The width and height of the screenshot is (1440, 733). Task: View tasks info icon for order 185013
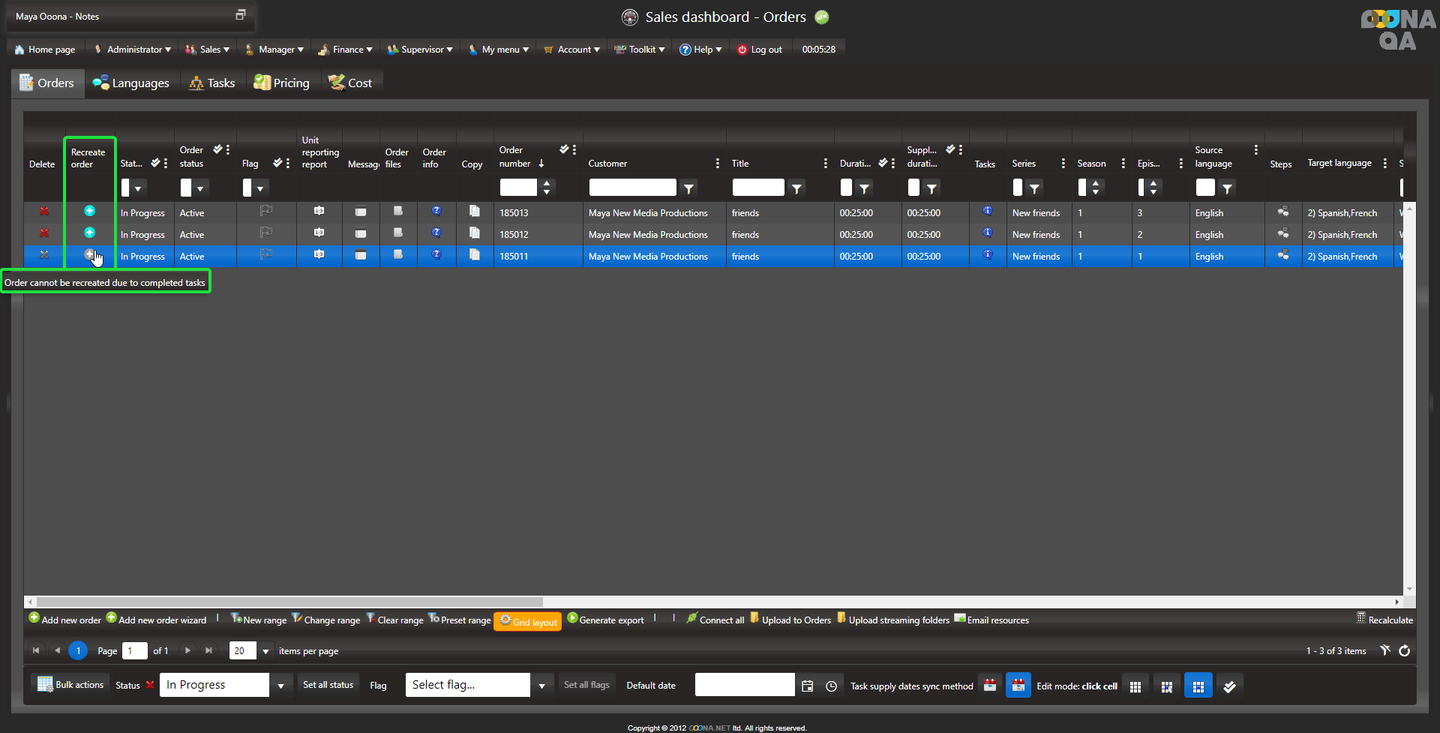pos(987,211)
